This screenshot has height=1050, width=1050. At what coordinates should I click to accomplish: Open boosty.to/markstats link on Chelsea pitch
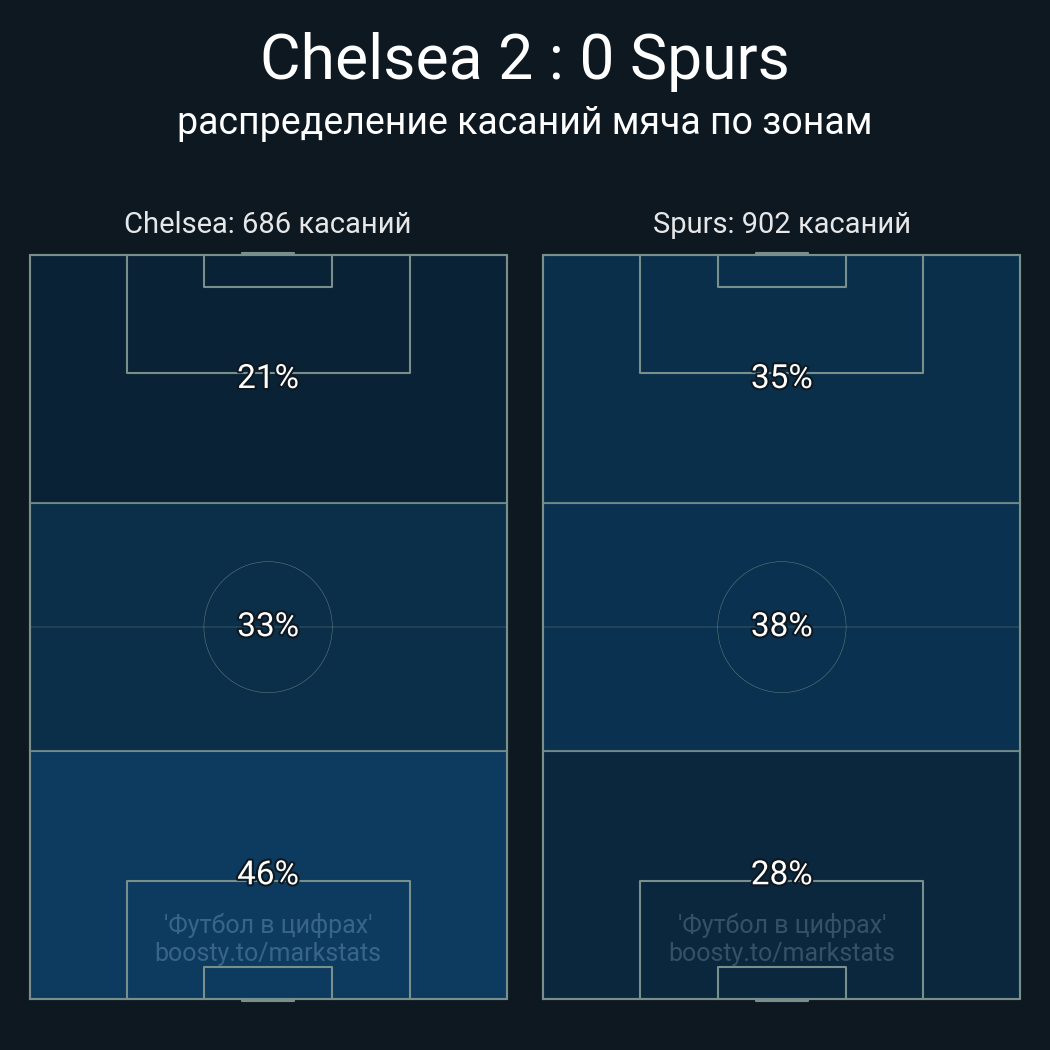tap(268, 952)
